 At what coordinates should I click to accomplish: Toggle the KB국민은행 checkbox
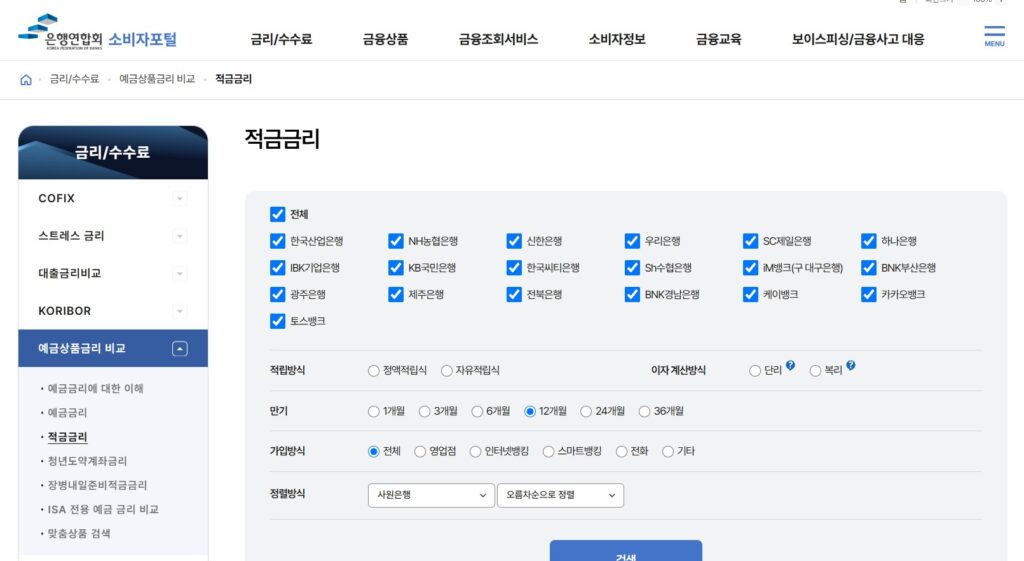point(396,268)
